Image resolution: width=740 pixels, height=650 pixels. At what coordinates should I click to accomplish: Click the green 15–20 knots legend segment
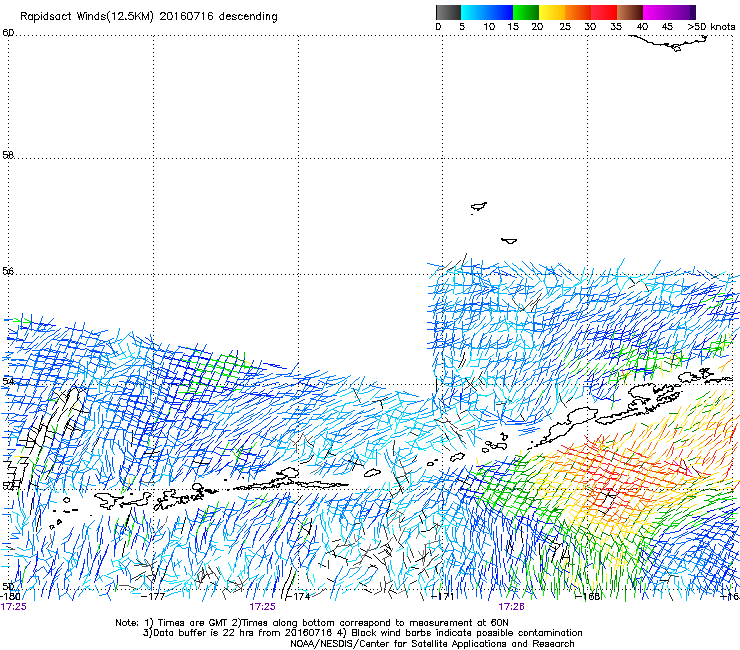pos(526,12)
